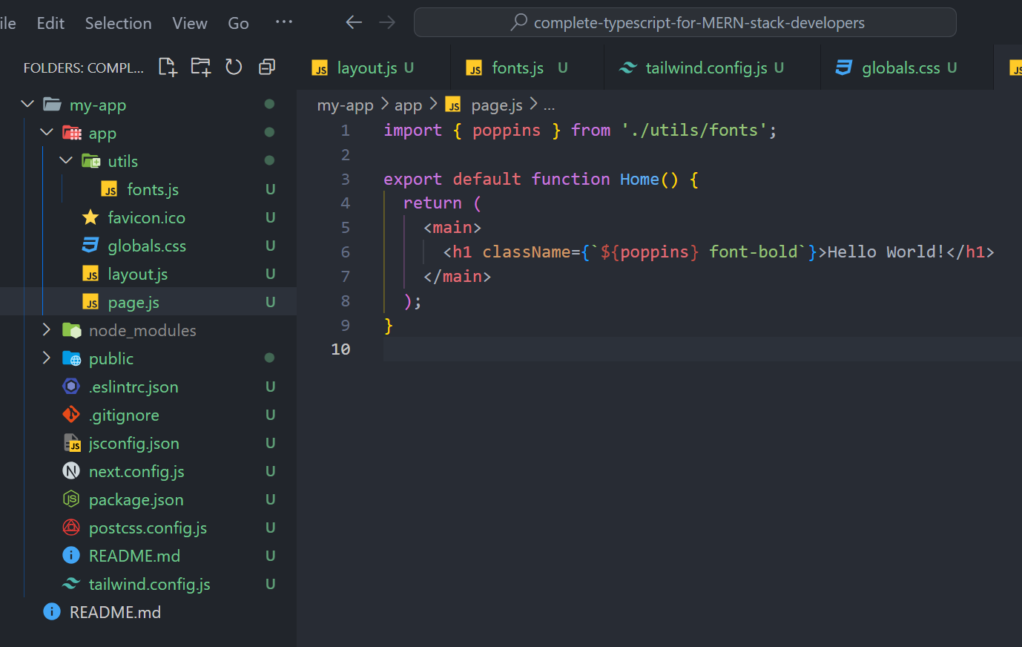
Task: Collapse all folders in explorer
Action: [267, 67]
